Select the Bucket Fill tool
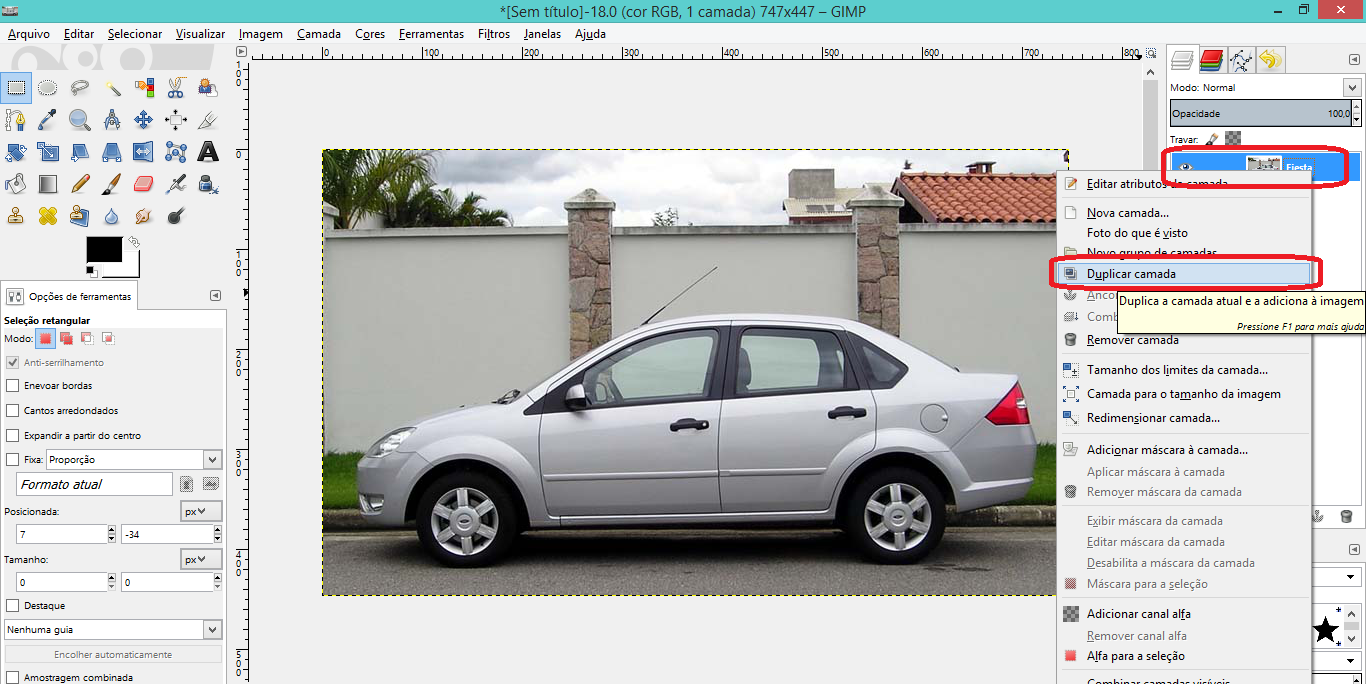This screenshot has height=684, width=1366. coord(15,184)
